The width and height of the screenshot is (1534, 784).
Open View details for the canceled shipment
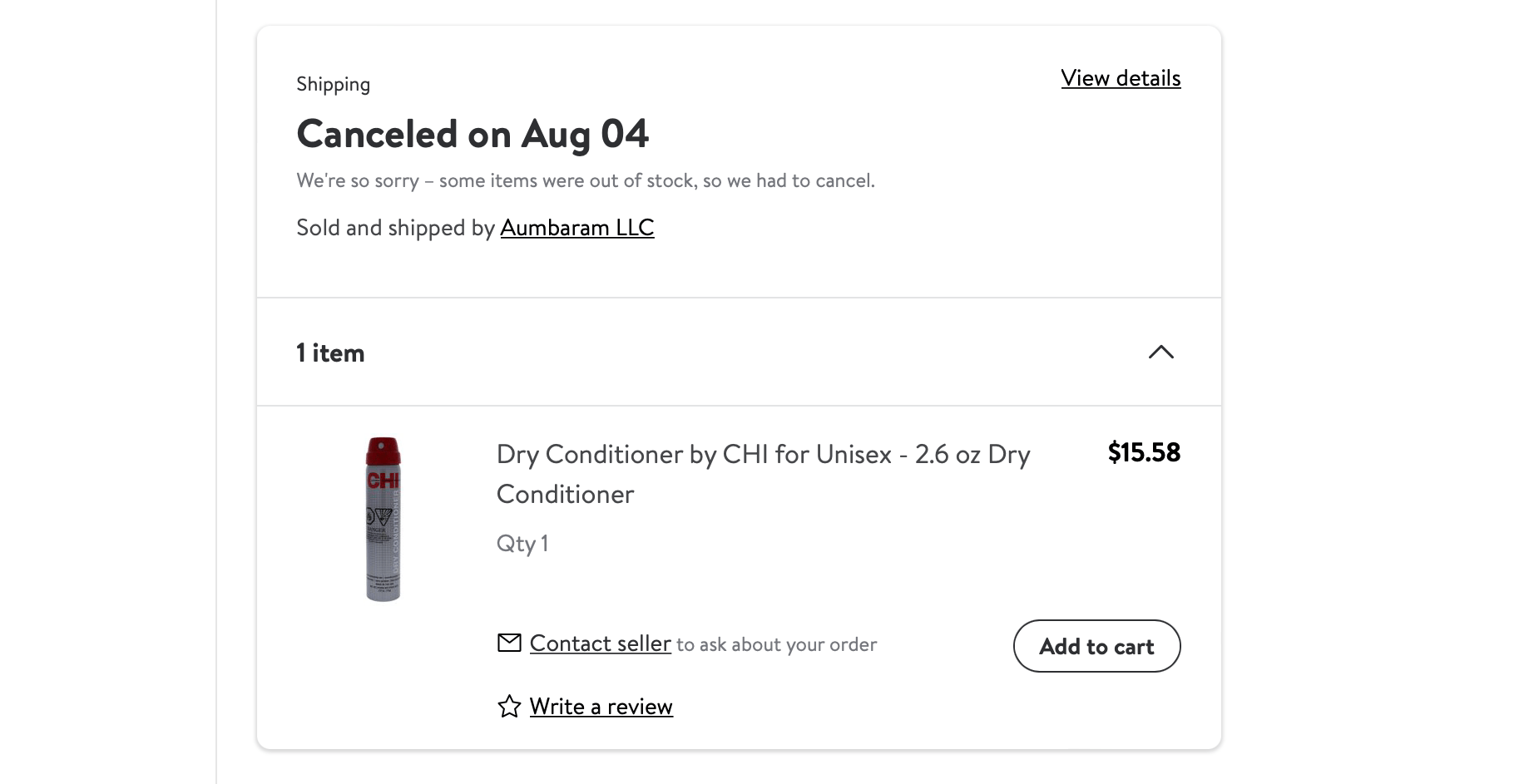[x=1121, y=77]
